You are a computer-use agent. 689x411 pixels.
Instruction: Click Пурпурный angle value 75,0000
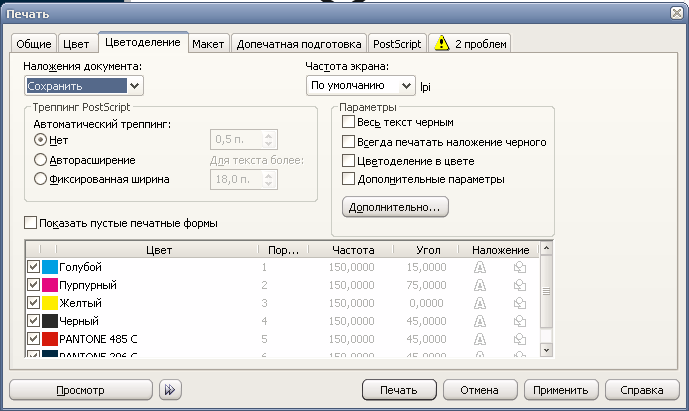[426, 285]
